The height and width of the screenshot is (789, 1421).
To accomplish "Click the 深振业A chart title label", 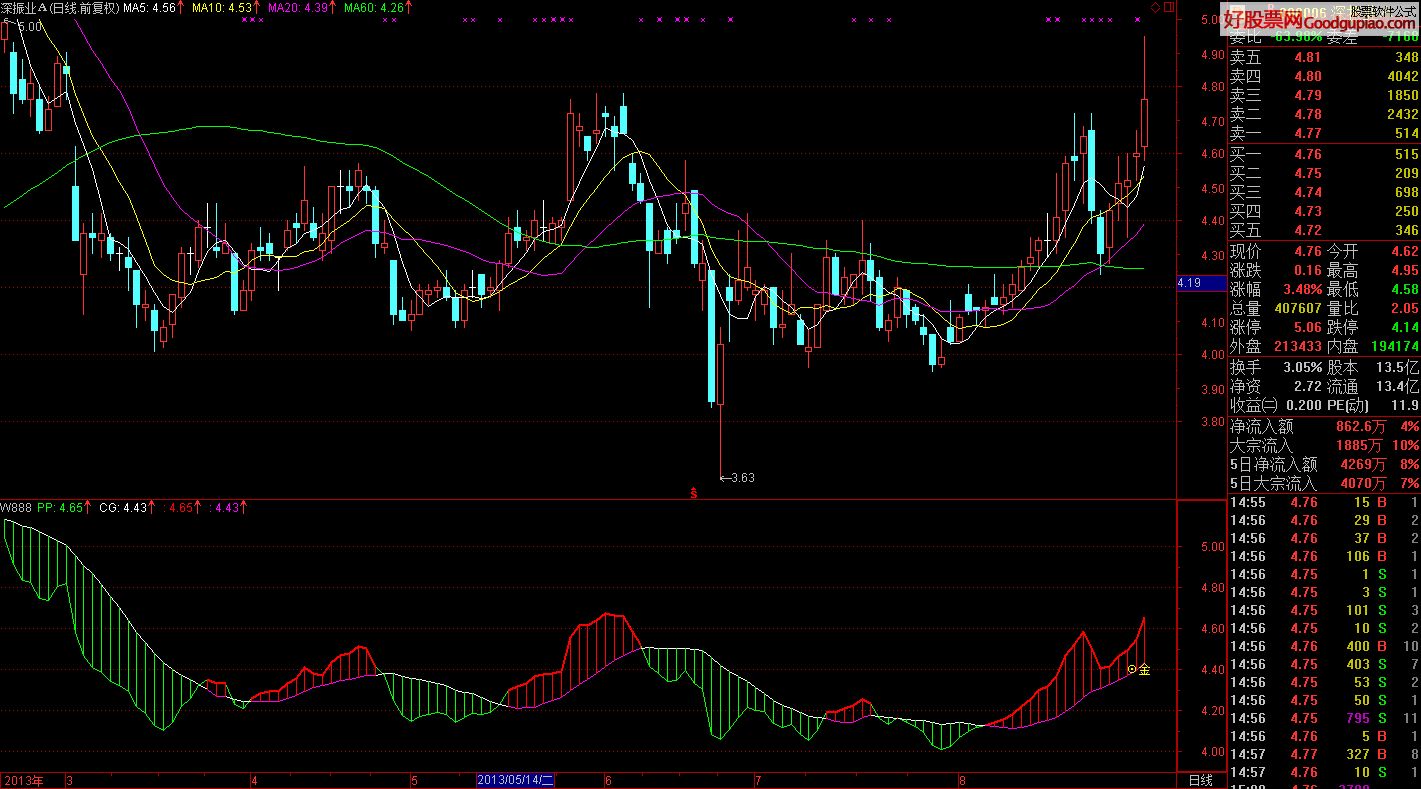I will pos(24,7).
